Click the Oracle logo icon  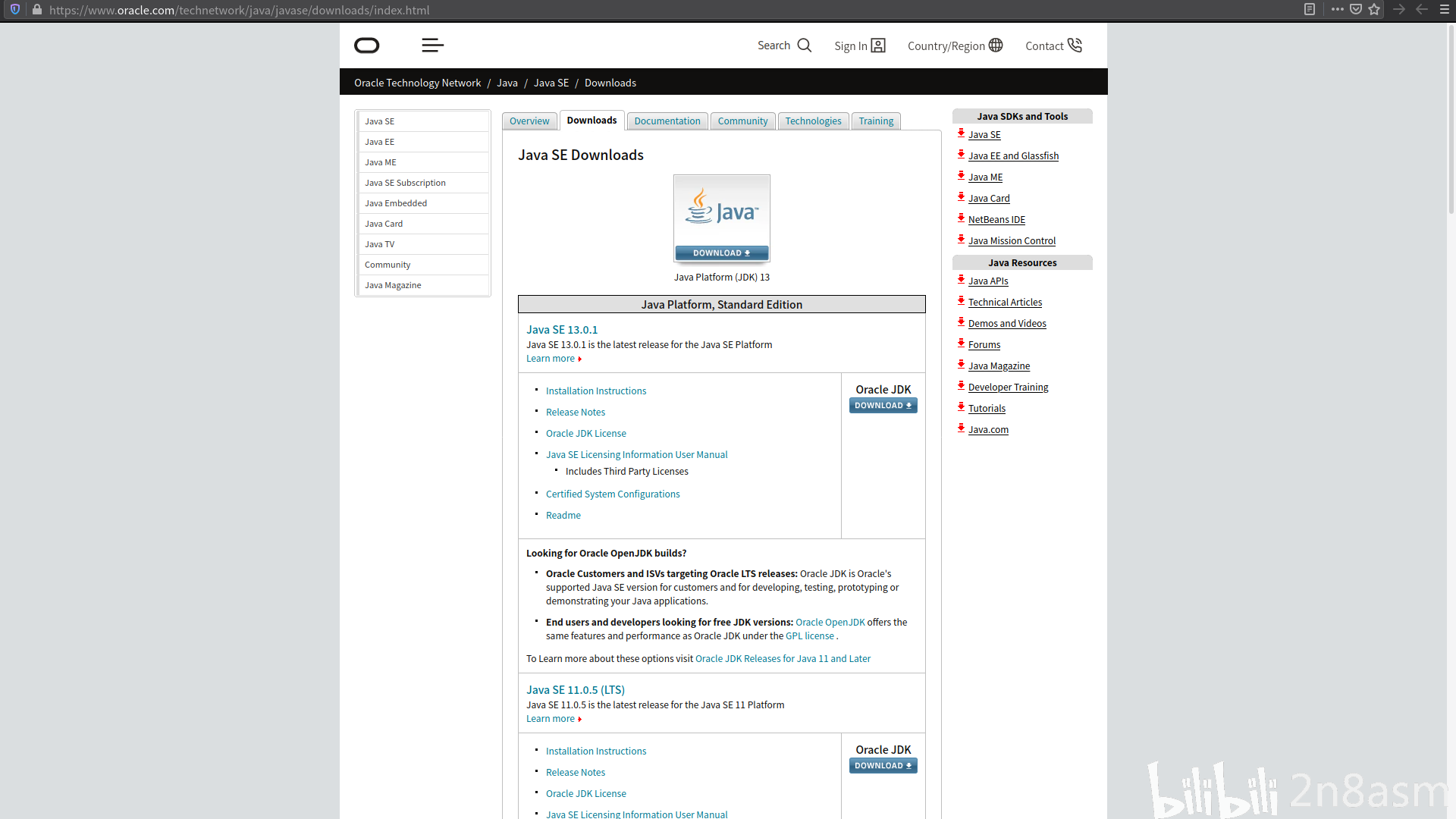[366, 45]
